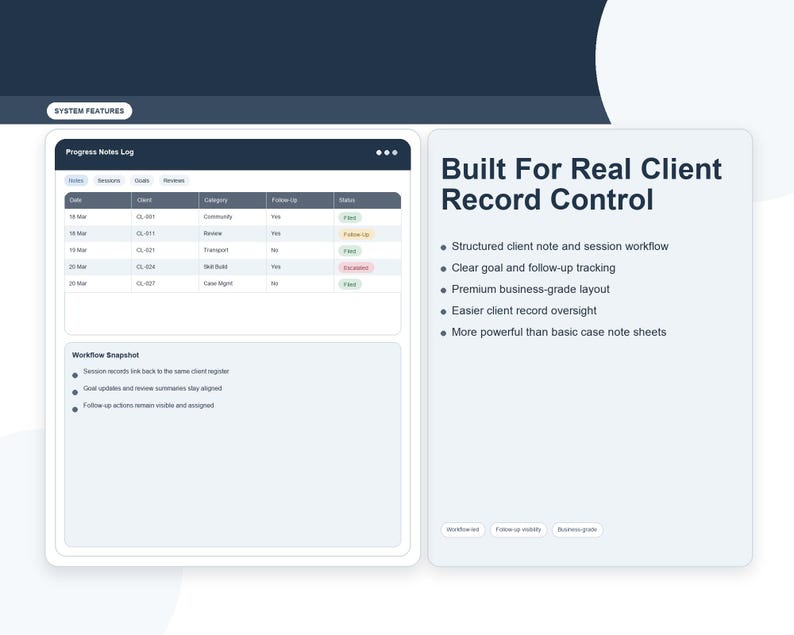Click 'Structured client note and session workflow'
The height and width of the screenshot is (635, 794).
click(560, 247)
